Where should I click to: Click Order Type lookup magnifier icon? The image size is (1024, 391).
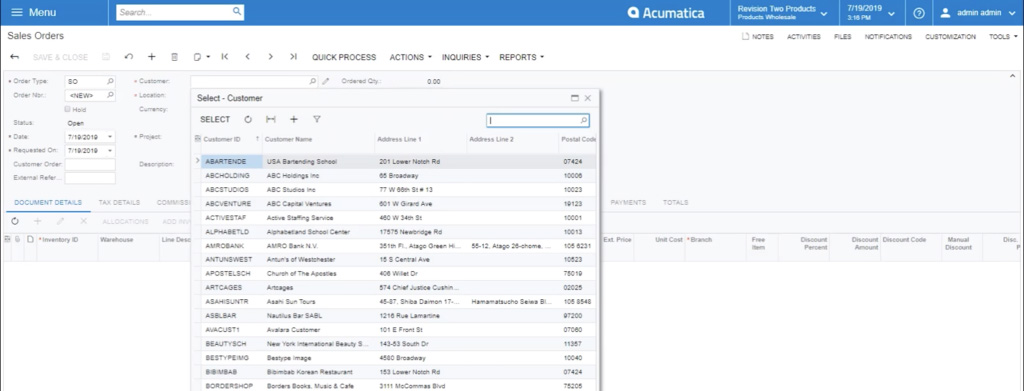[110, 82]
